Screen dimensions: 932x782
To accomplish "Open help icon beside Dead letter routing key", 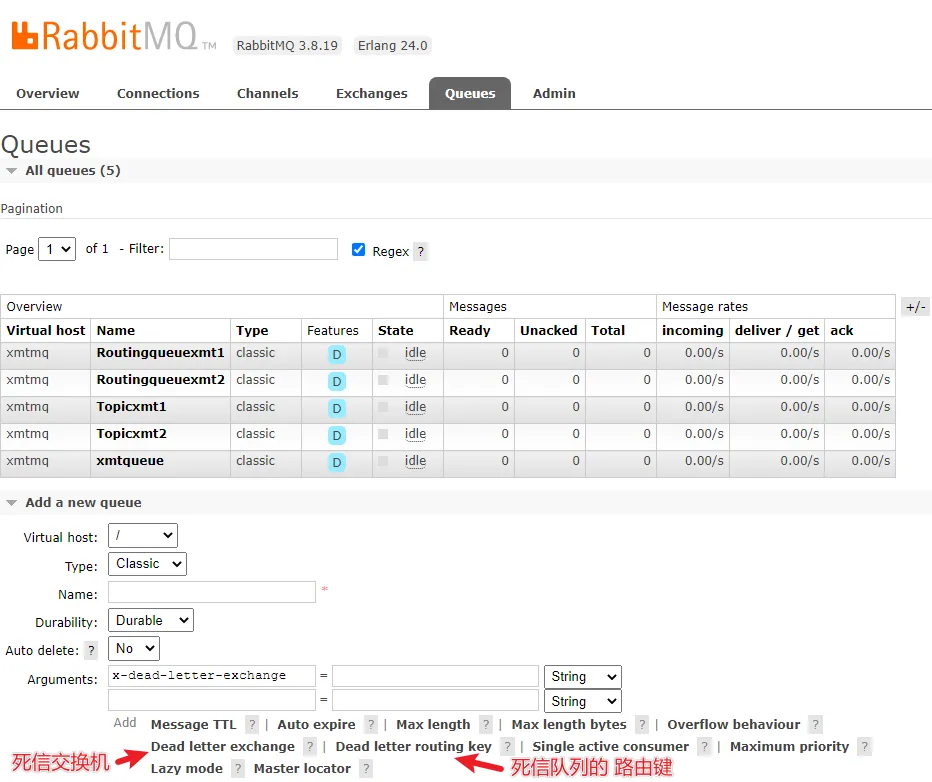I will (507, 746).
